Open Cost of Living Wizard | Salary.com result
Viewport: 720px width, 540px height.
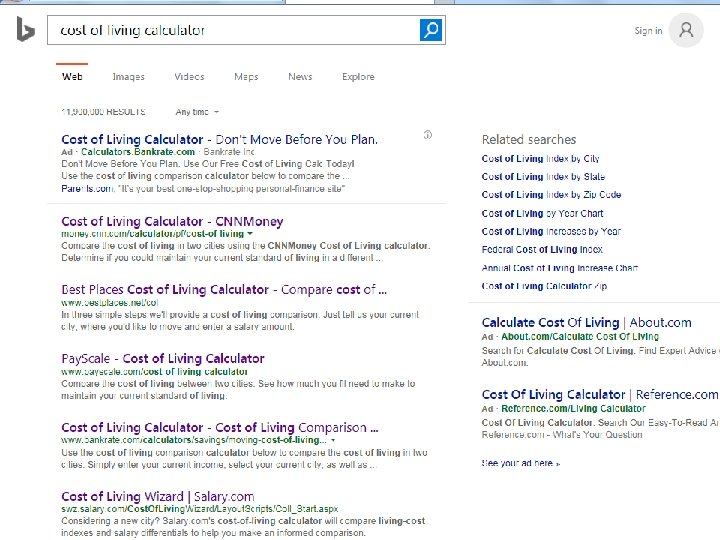(158, 496)
